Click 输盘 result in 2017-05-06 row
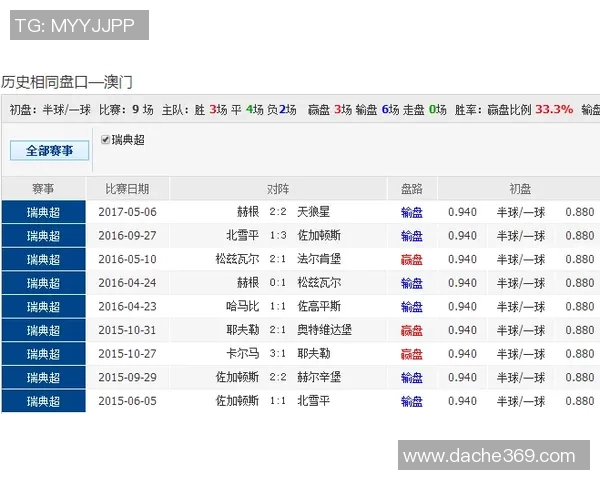Viewport: 600px width, 480px height. point(412,212)
